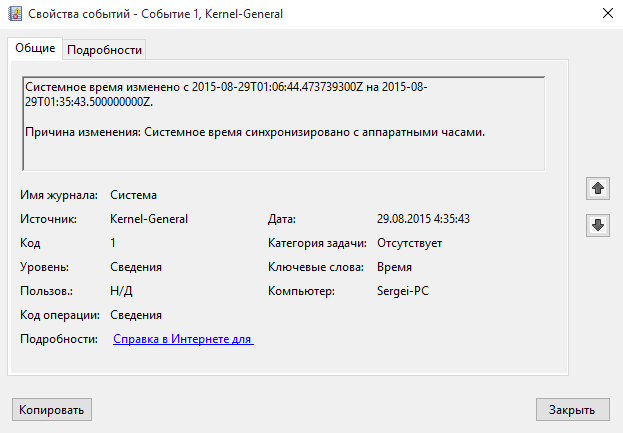Click the Пользов. value Н/Д
Screen dimensions: 623x433
pos(121,291)
